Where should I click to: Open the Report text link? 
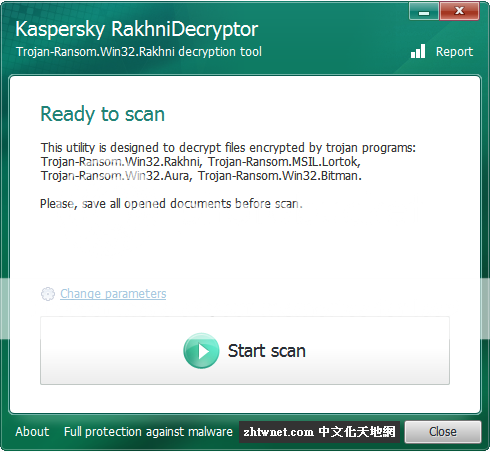pos(454,52)
